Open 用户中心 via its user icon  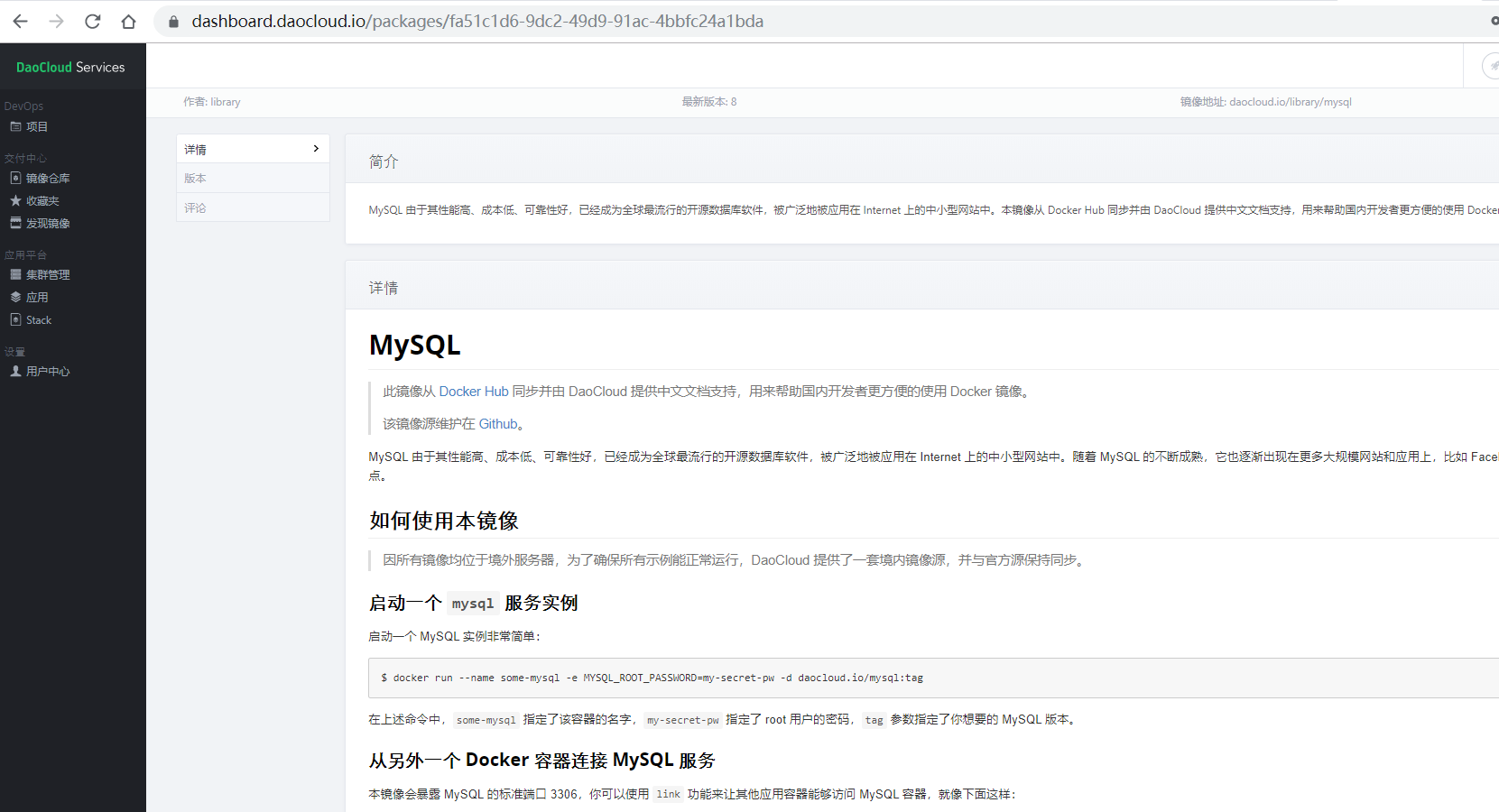(x=15, y=371)
